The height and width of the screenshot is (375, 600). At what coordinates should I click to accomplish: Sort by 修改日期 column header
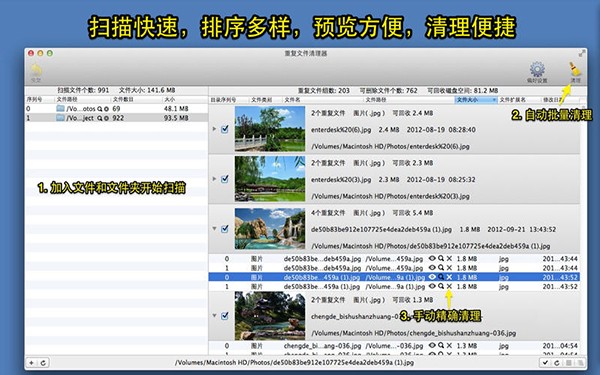561,99
